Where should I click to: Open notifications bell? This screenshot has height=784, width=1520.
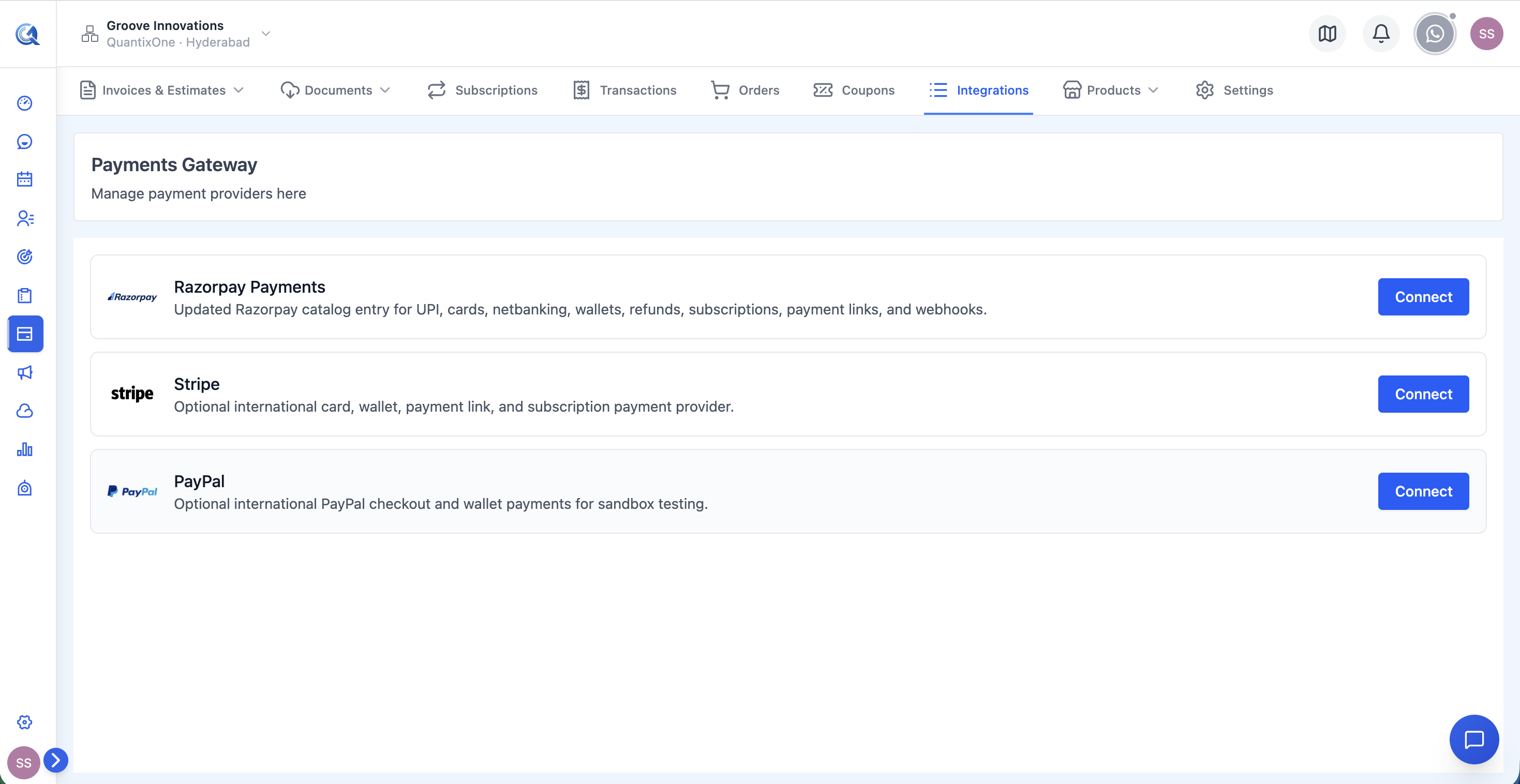point(1381,34)
